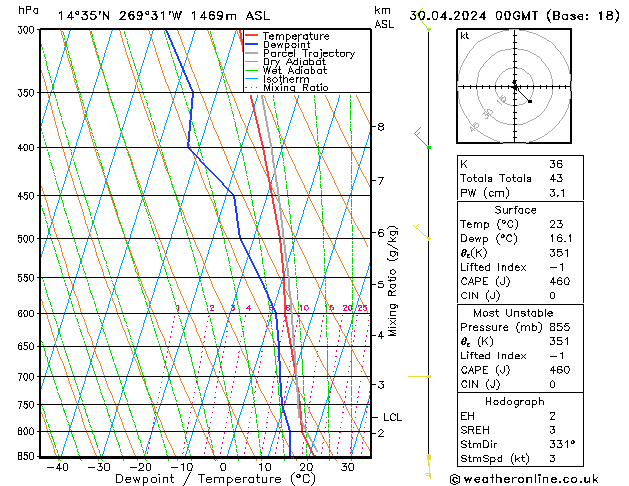The height and width of the screenshot is (486, 629).
Task: Click the K index value 36
Action: pyautogui.click(x=556, y=164)
